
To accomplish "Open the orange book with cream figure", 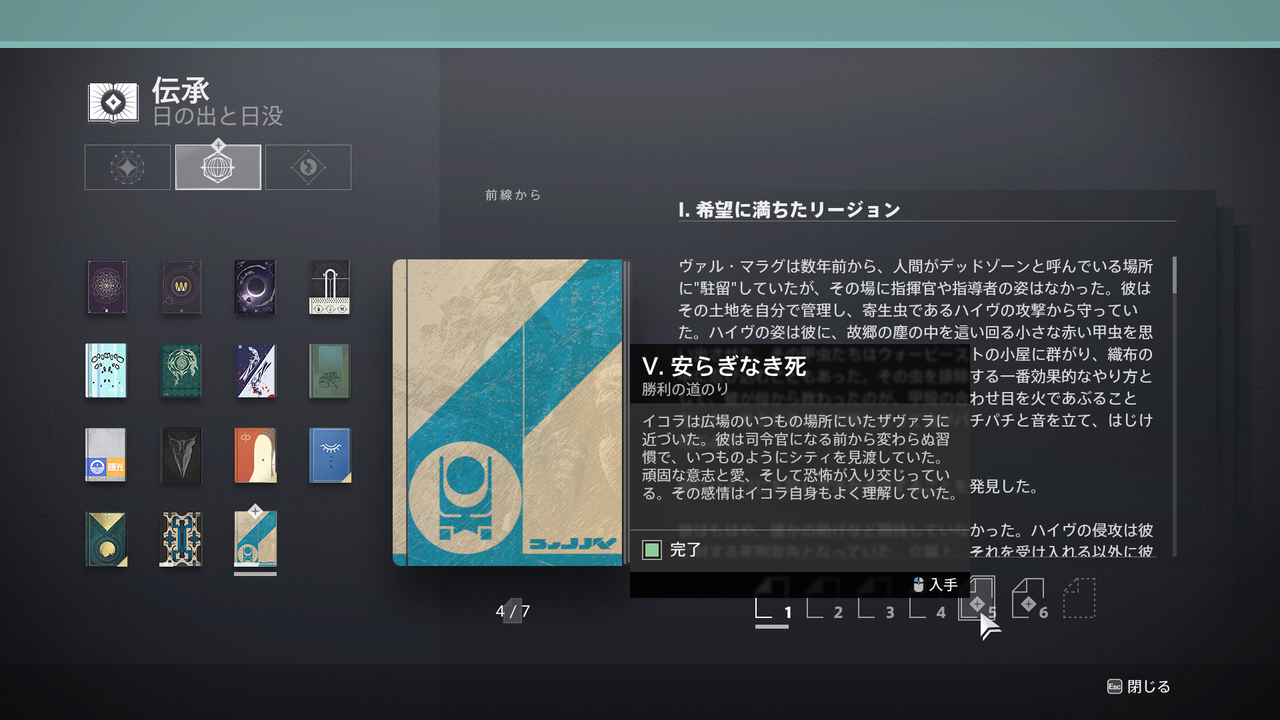I will [x=255, y=455].
